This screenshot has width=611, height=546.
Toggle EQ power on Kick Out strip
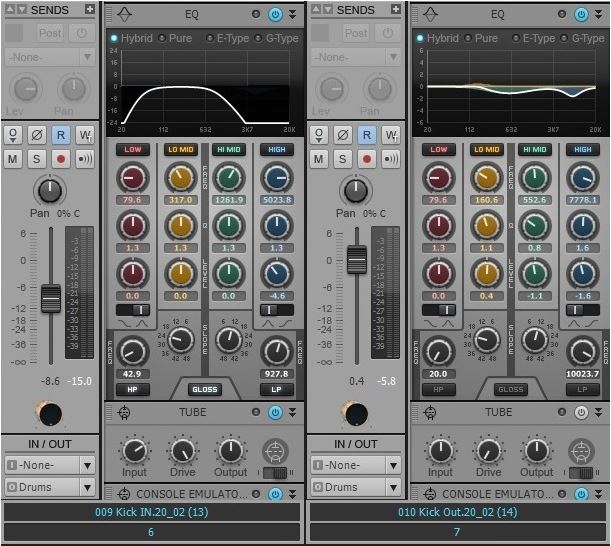(581, 14)
